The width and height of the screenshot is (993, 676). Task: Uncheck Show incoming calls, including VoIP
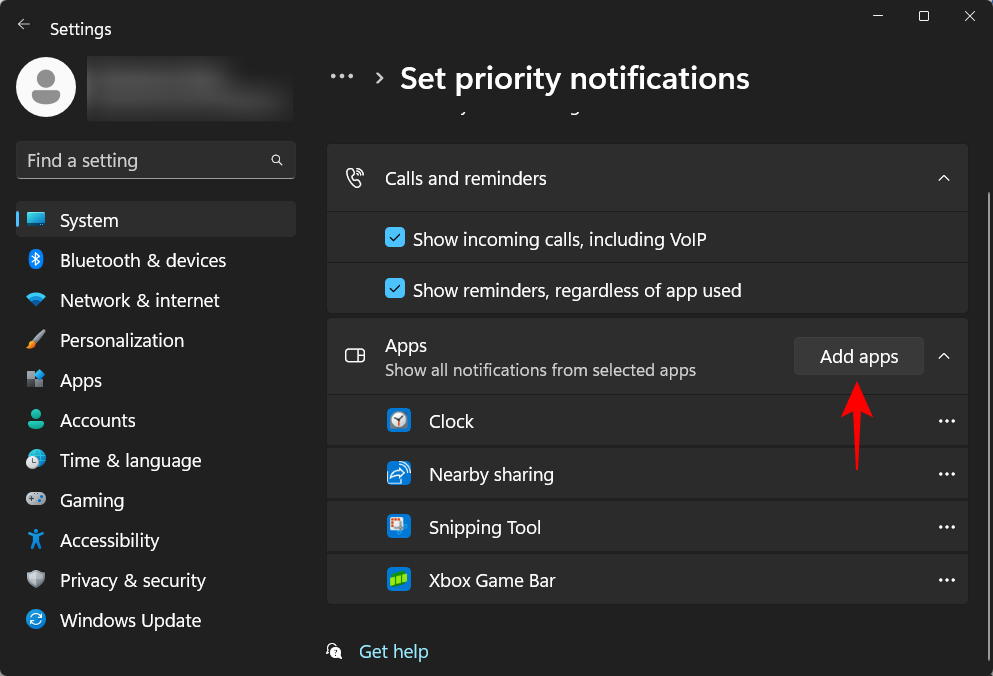[395, 238]
